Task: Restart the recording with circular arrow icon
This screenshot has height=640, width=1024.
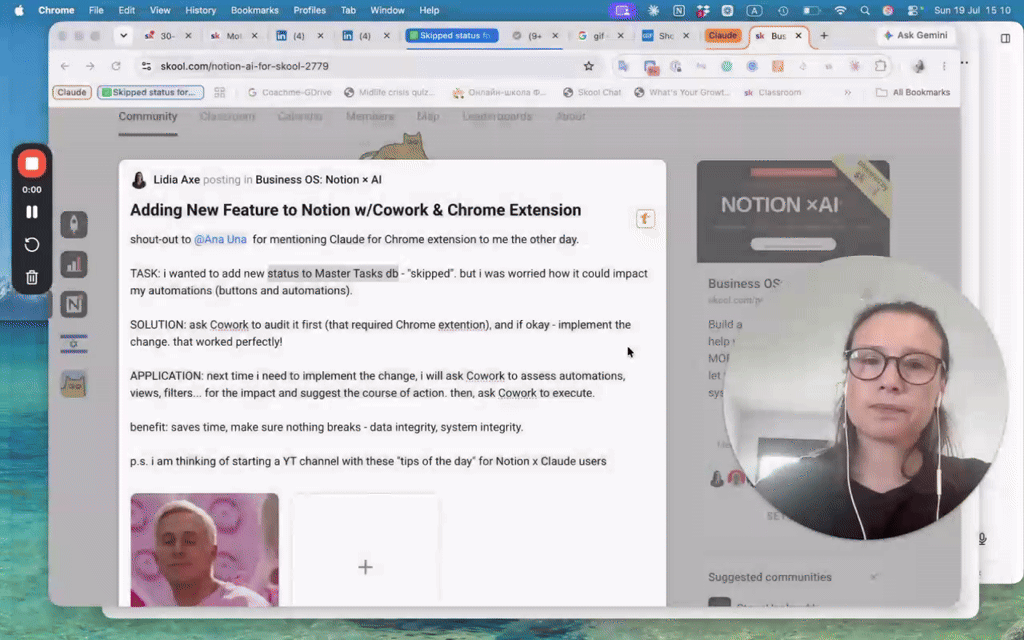Action: [x=31, y=244]
